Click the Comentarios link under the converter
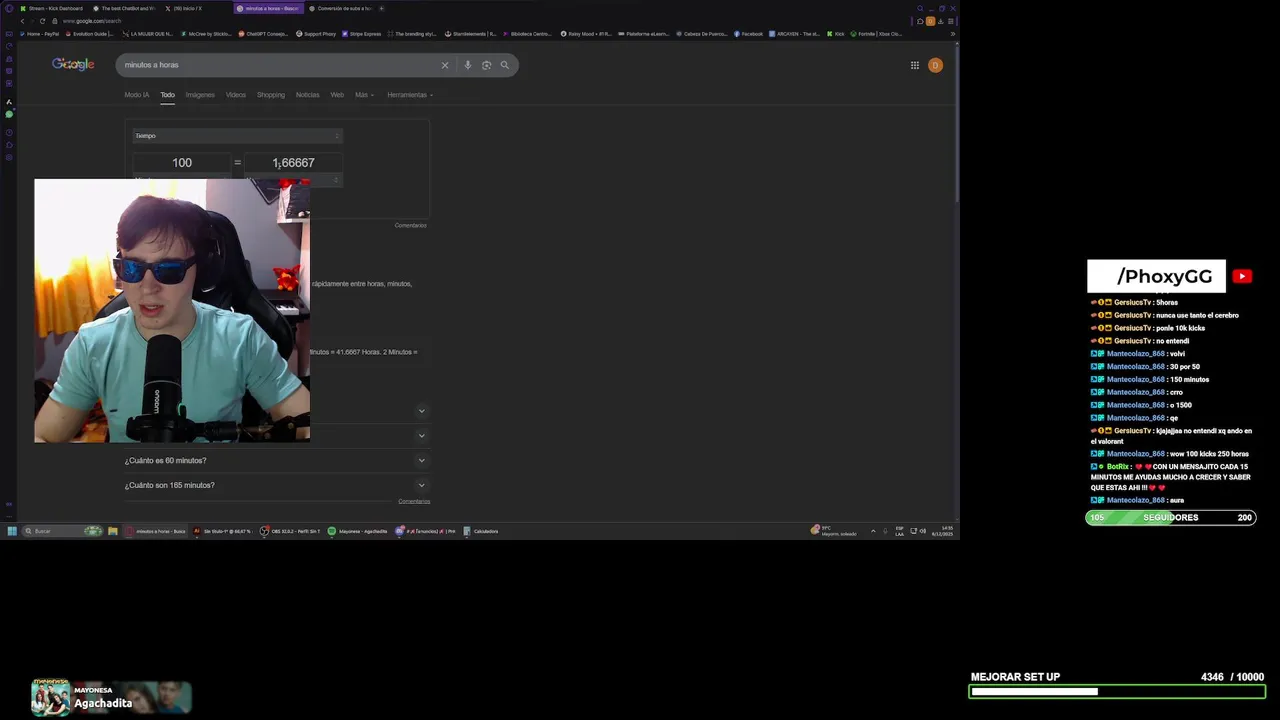 (x=410, y=225)
